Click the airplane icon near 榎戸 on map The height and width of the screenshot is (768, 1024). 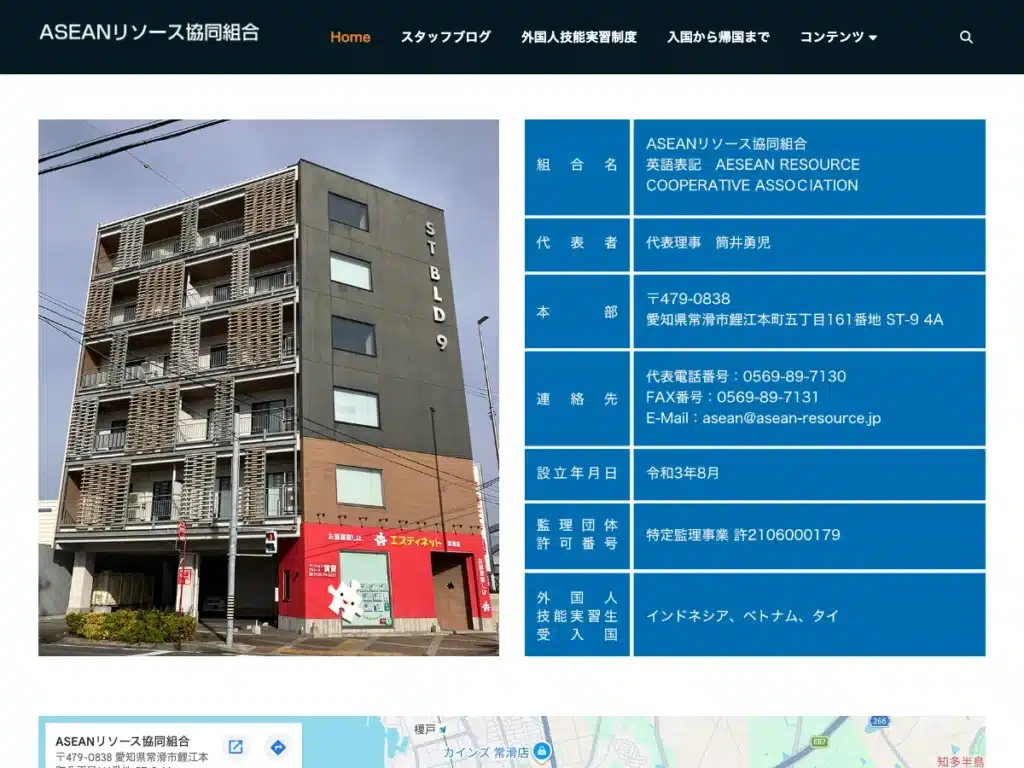click(443, 729)
